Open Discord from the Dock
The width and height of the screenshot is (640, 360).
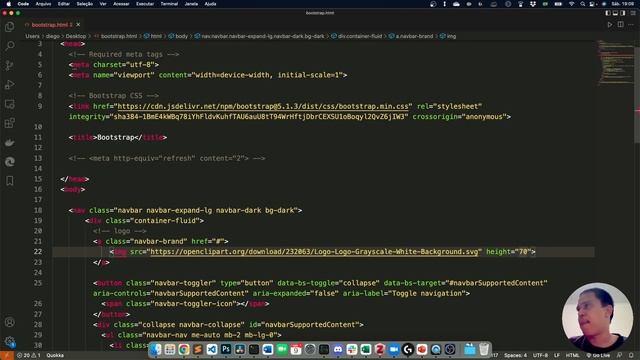338,349
